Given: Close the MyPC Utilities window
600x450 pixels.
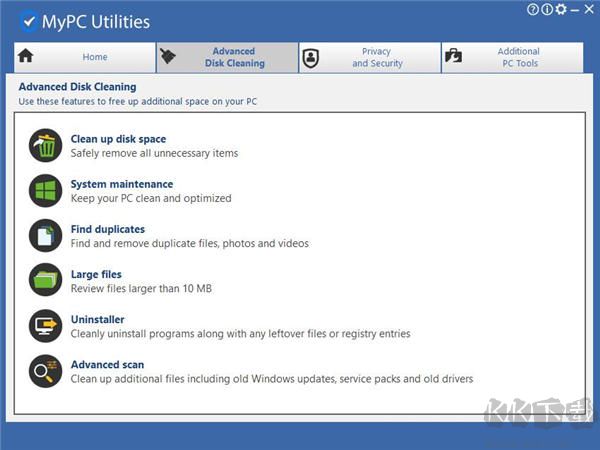Looking at the screenshot, I should click(589, 9).
